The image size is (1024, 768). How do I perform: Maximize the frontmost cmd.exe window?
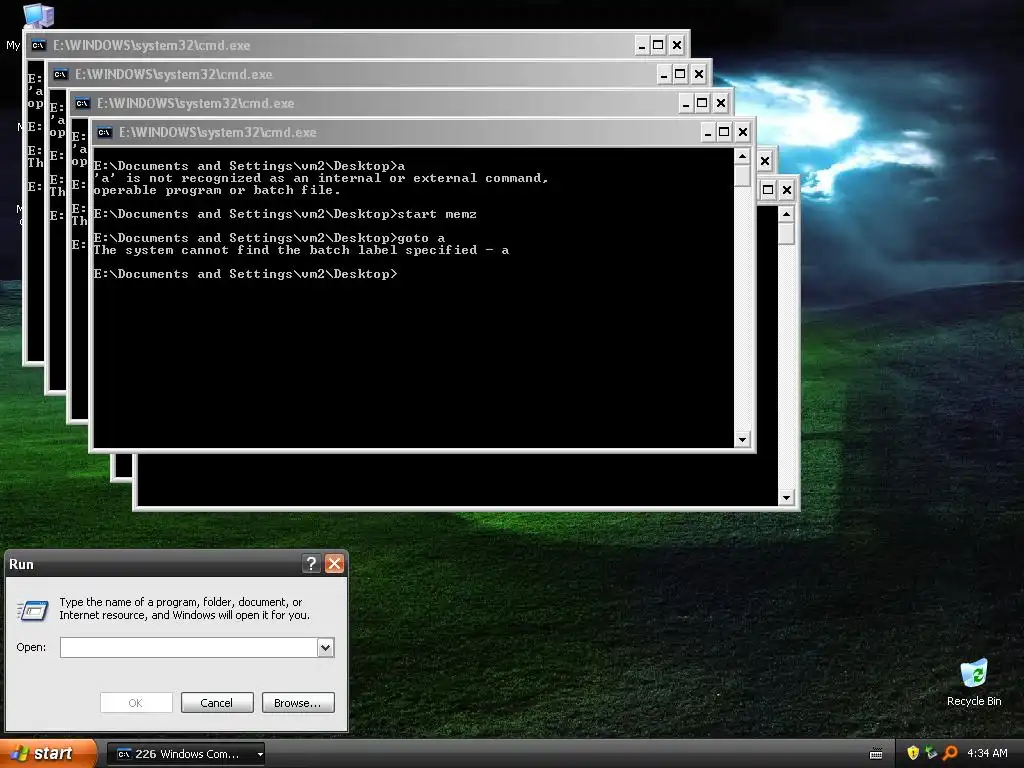tap(724, 133)
